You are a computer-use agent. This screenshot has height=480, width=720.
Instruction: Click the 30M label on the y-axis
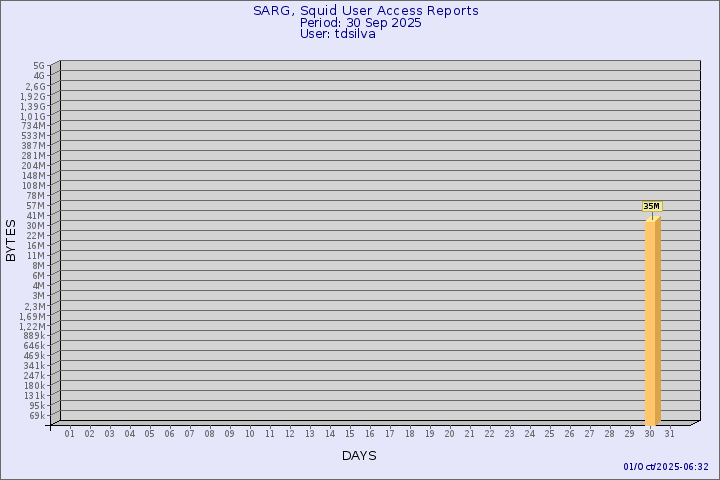(x=36, y=225)
